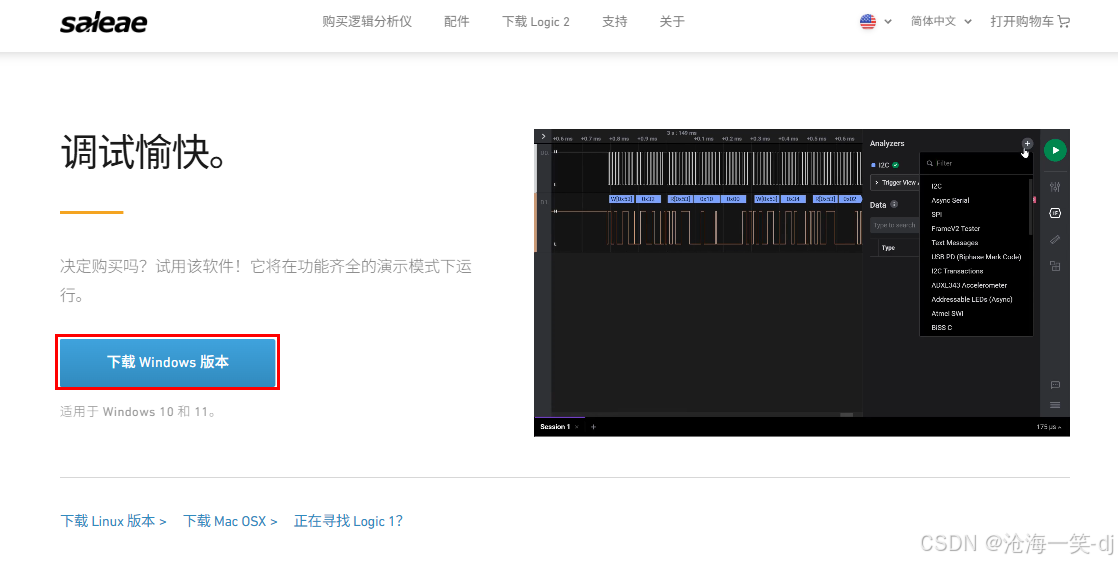This screenshot has height=563, width=1118.
Task: Open the extensions icon in preview sidebar
Action: (x=1055, y=266)
